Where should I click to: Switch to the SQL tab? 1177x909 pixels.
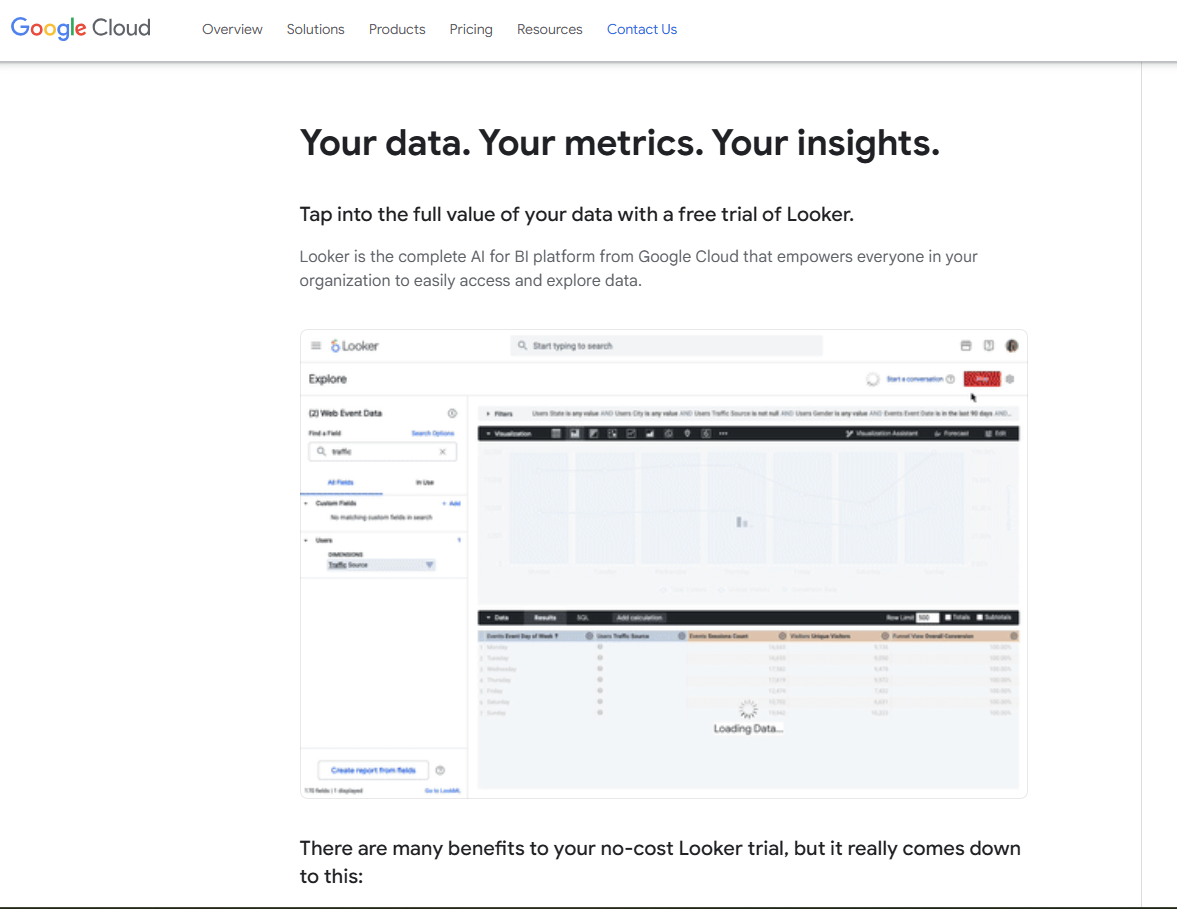tap(582, 618)
